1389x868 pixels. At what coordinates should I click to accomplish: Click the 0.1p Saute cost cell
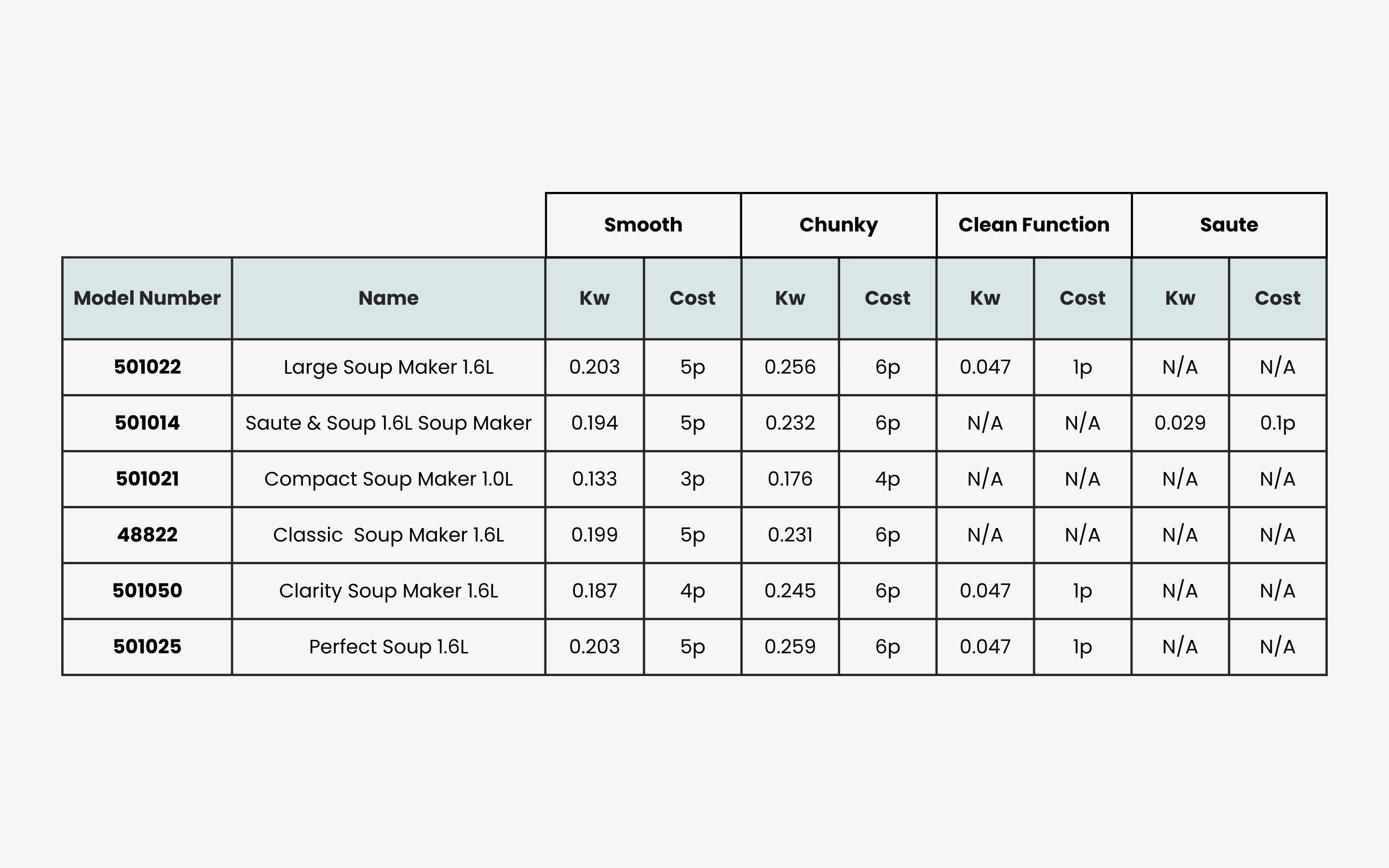click(1277, 422)
